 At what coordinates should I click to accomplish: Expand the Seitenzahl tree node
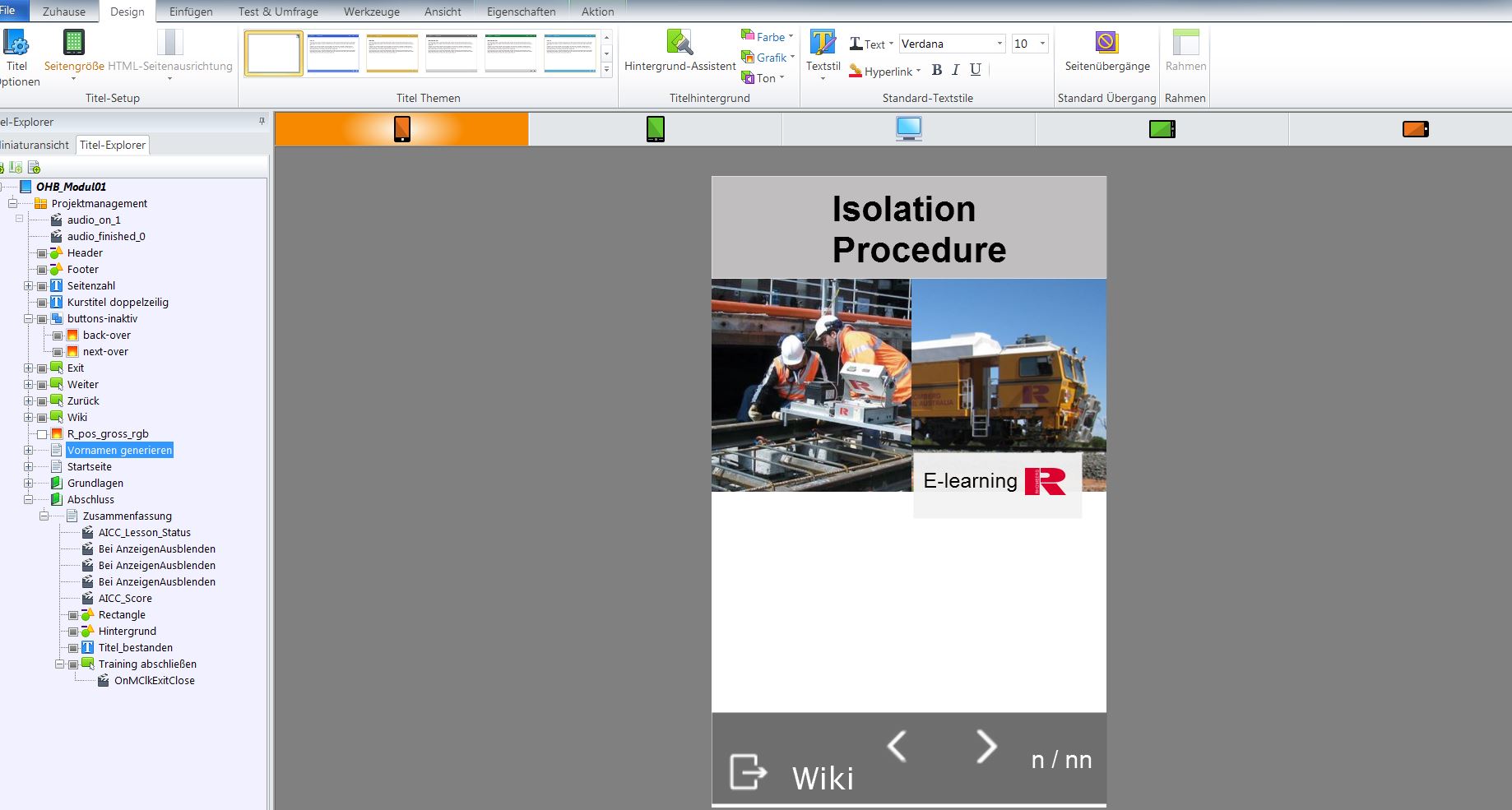click(28, 285)
